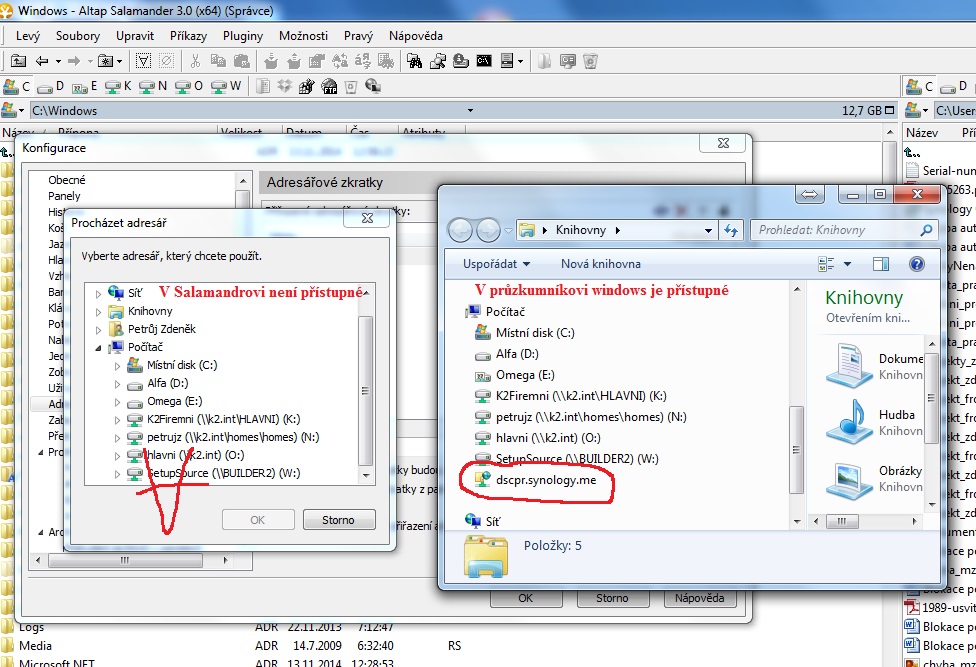Click Nápověda button in Konfigurace dialog
Image resolution: width=976 pixels, height=667 pixels.
pyautogui.click(x=700, y=598)
